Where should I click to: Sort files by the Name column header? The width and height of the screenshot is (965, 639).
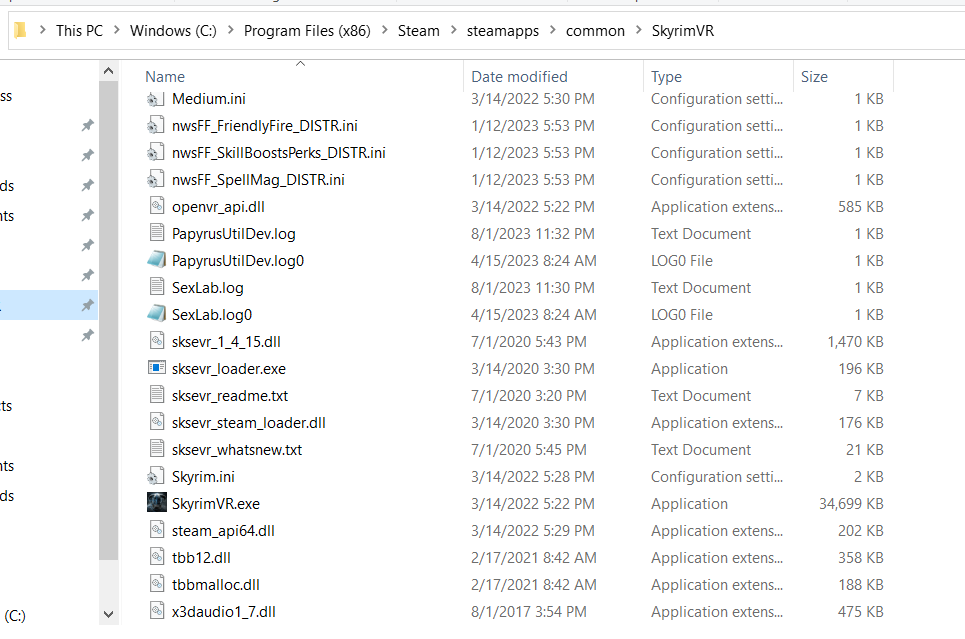pos(165,77)
